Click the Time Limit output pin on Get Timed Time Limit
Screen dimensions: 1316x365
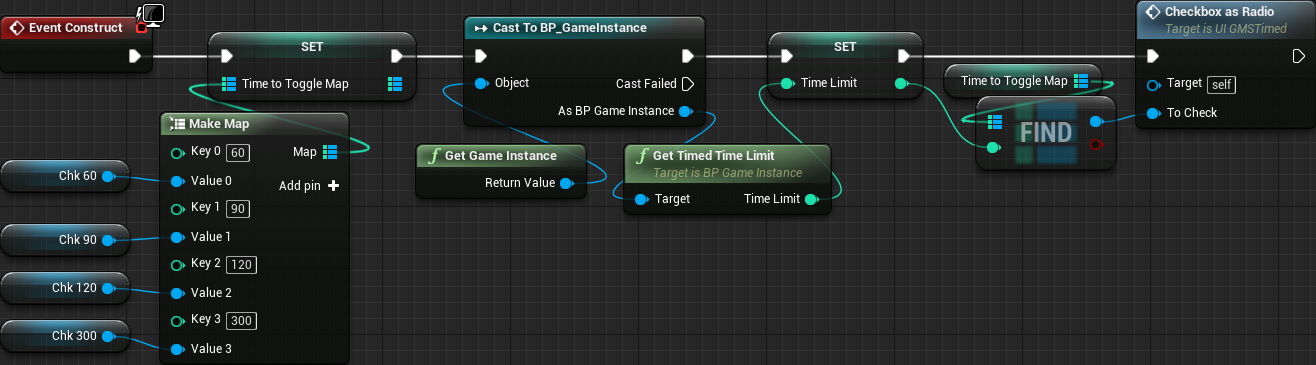(812, 199)
